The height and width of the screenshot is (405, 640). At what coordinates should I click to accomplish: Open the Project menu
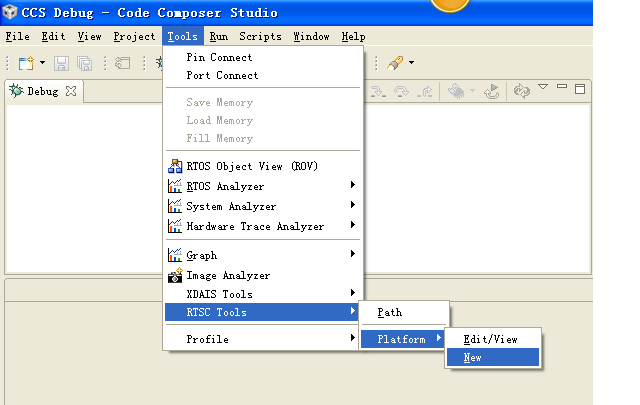[134, 36]
